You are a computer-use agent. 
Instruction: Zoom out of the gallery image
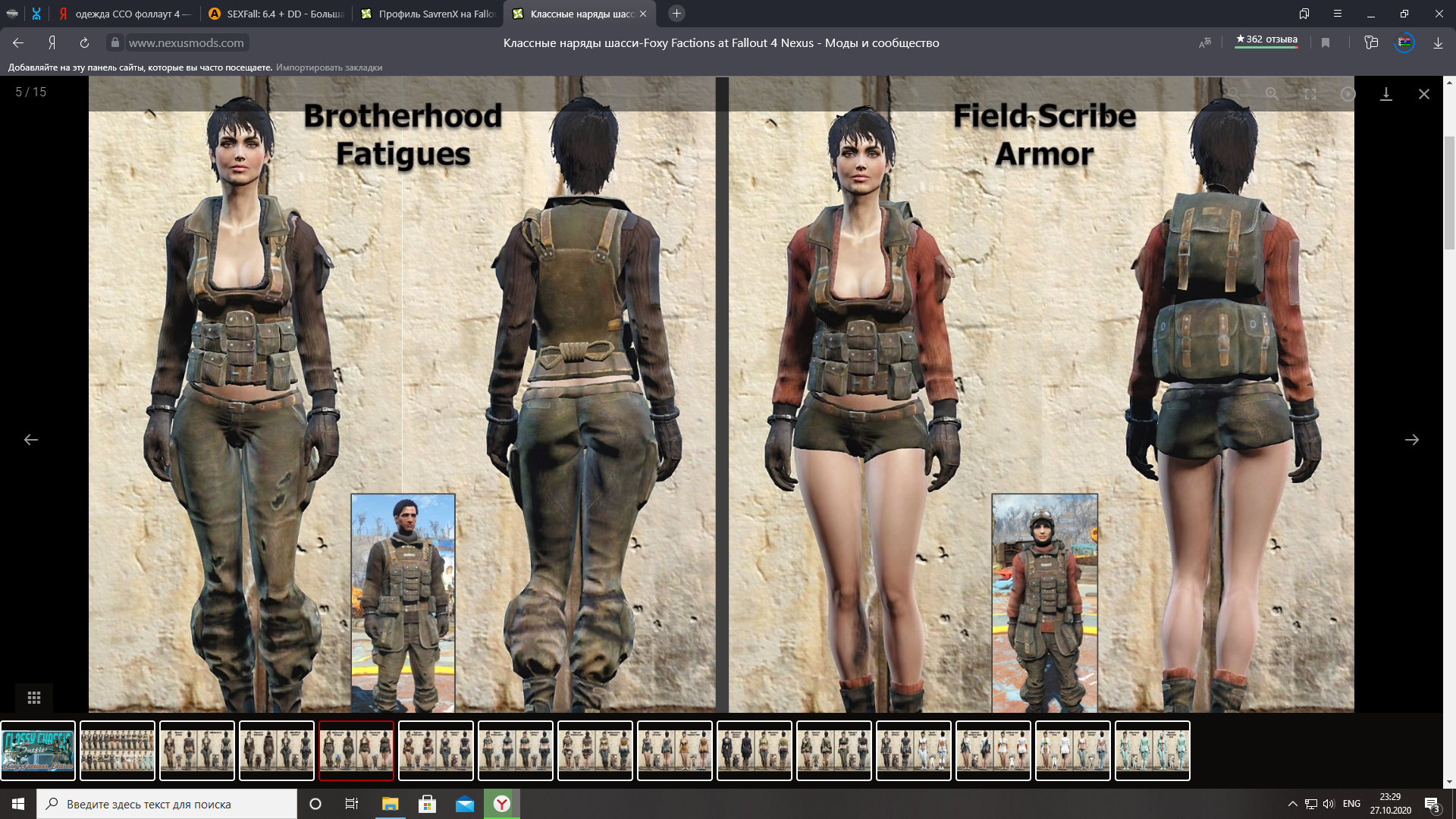click(1234, 94)
